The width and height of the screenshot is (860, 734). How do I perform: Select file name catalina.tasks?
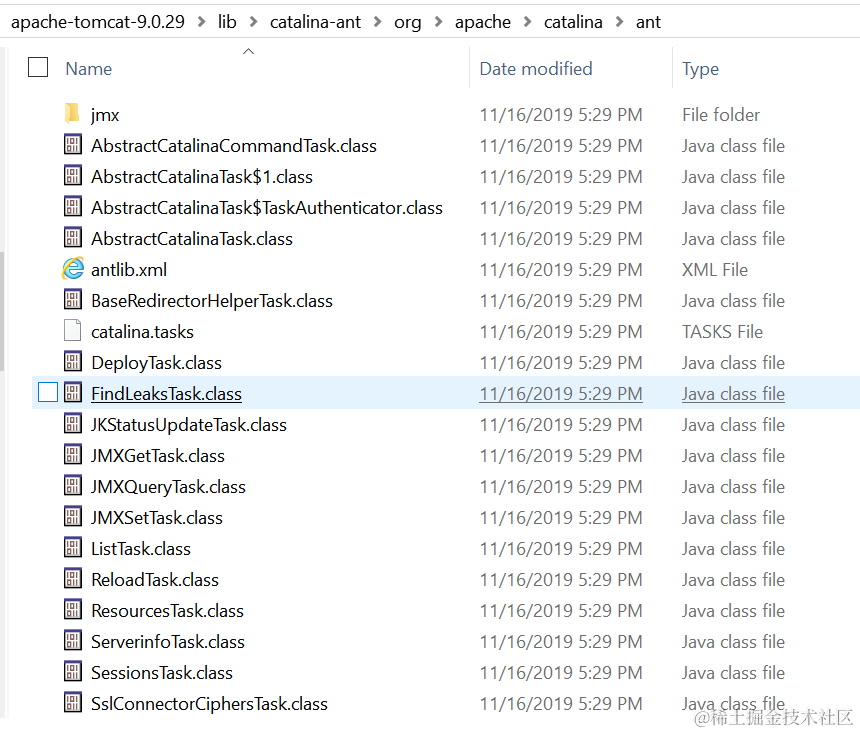(143, 332)
